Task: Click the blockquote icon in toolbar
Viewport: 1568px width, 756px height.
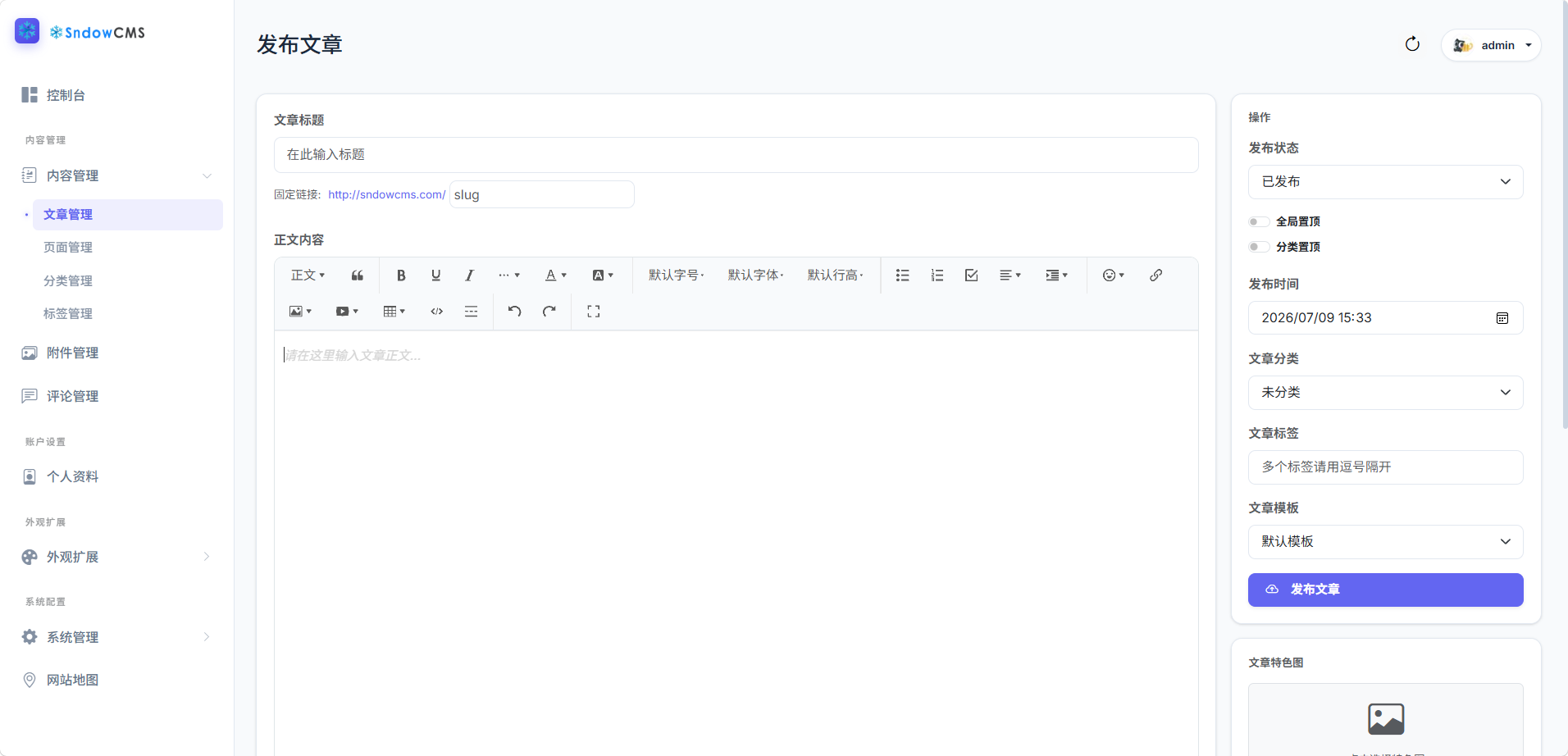Action: pos(358,276)
